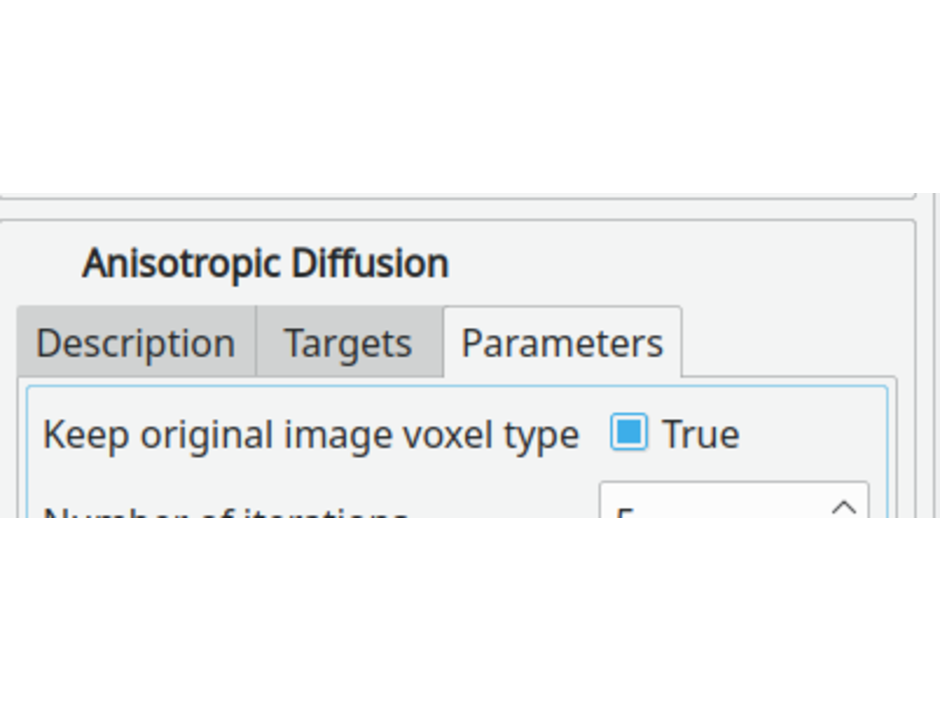Open the Targets tab

[348, 343]
